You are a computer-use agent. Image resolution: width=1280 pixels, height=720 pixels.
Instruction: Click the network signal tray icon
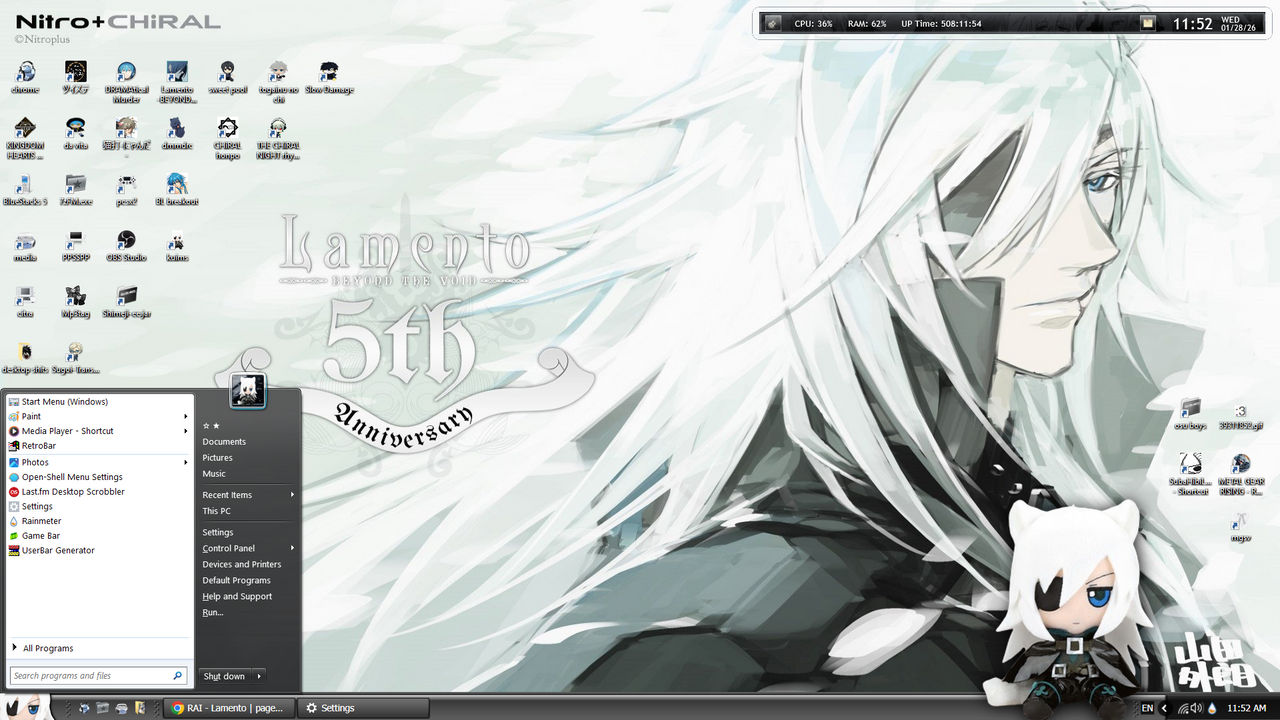[x=1182, y=708]
